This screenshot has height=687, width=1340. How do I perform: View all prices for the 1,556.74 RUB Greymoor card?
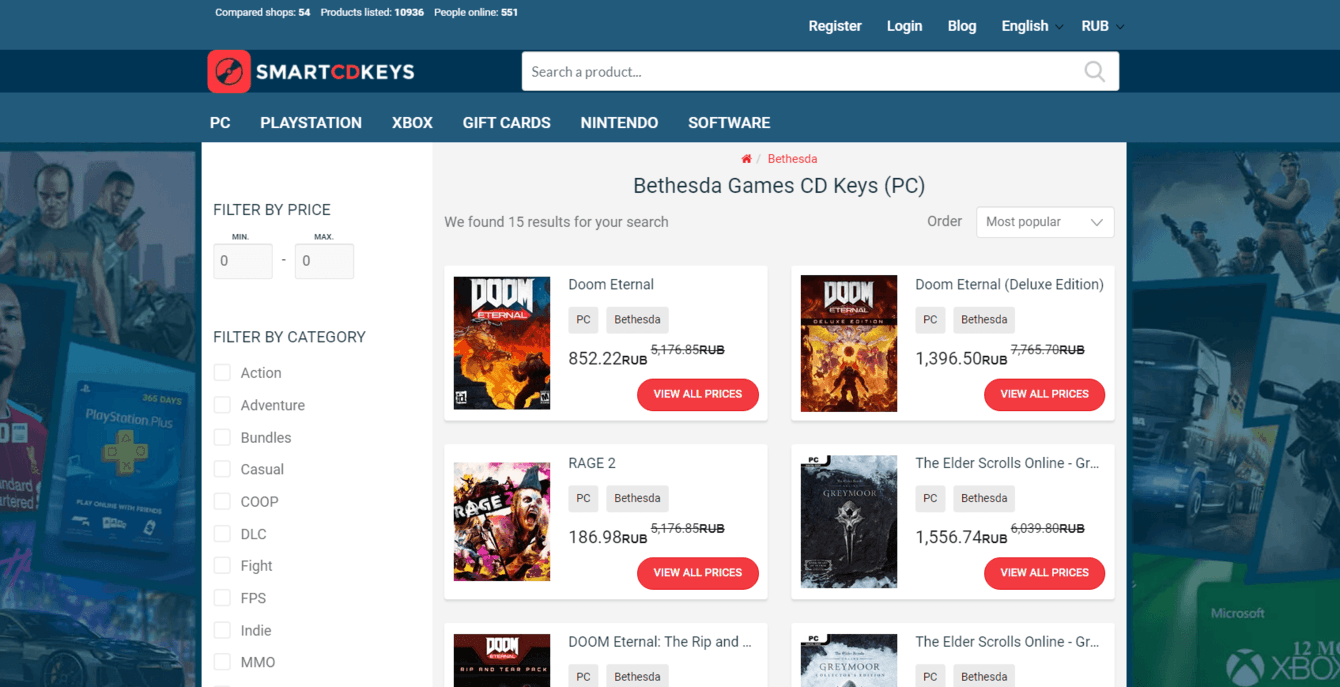pyautogui.click(x=1044, y=573)
